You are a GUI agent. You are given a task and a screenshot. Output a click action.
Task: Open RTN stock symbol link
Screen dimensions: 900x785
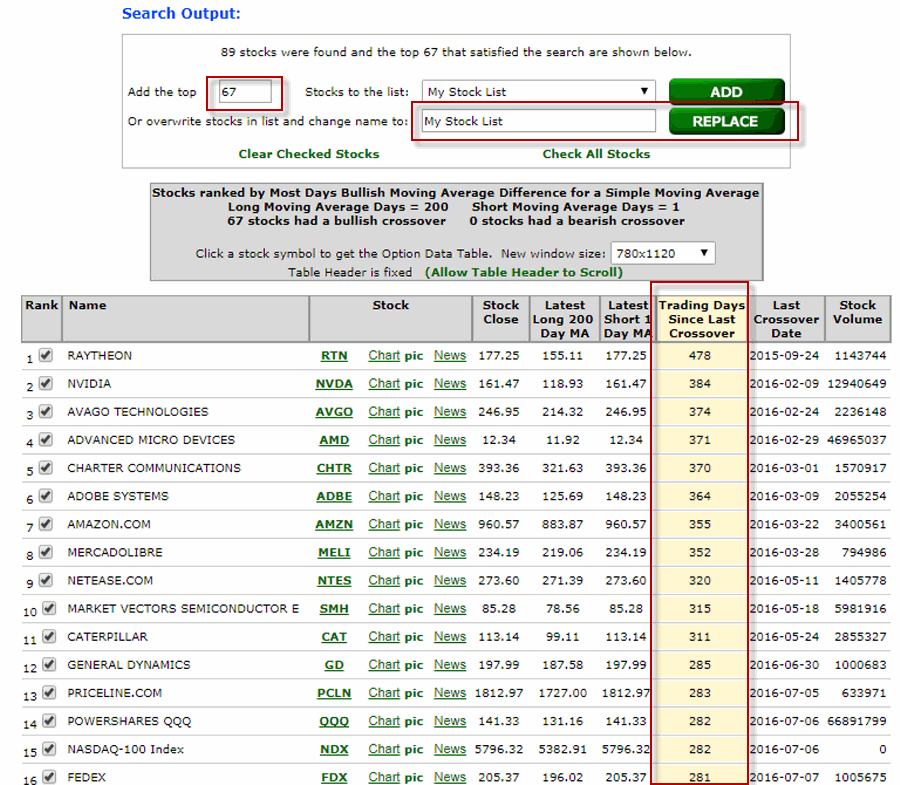tap(334, 356)
